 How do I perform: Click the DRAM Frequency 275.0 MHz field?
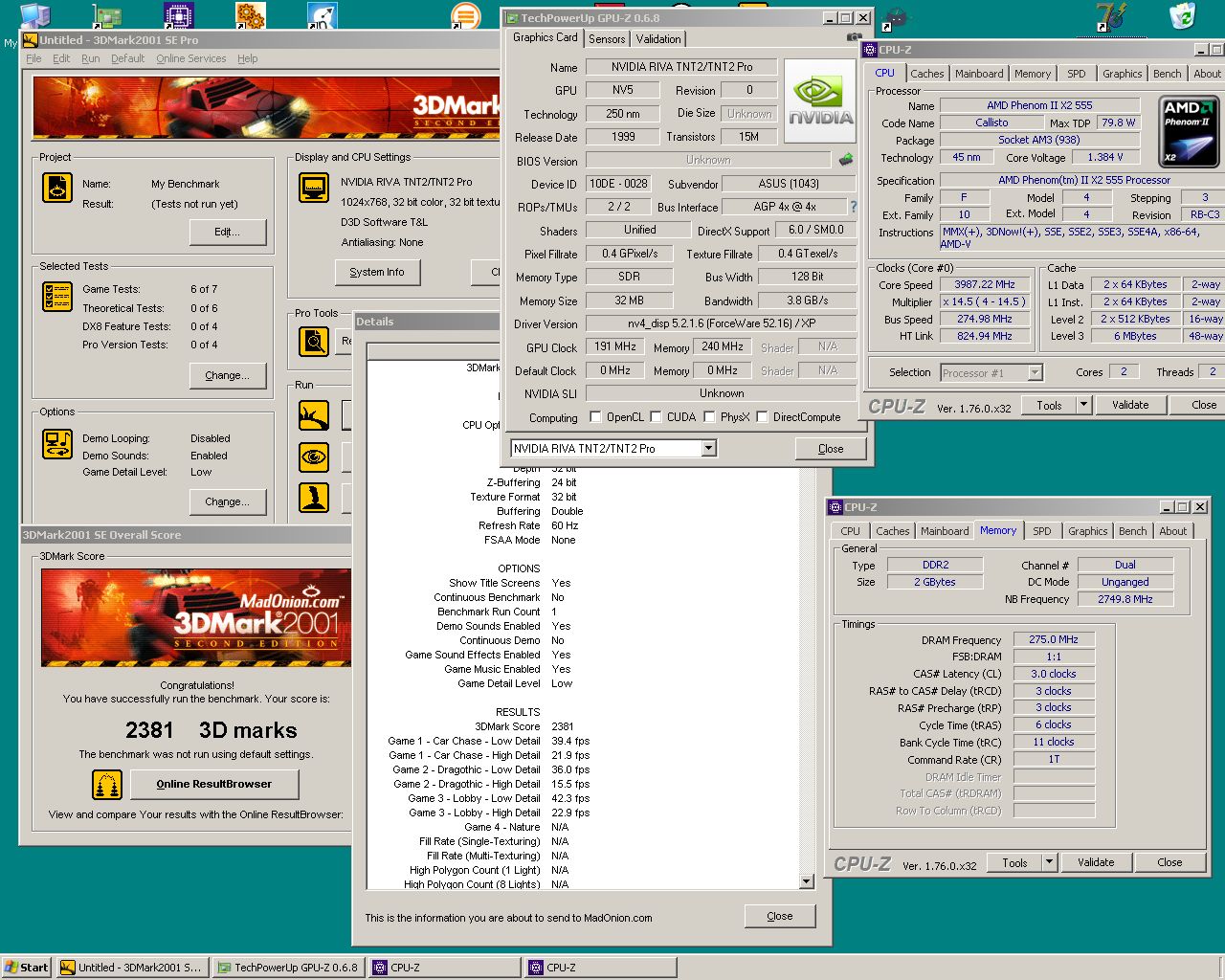(x=1053, y=639)
